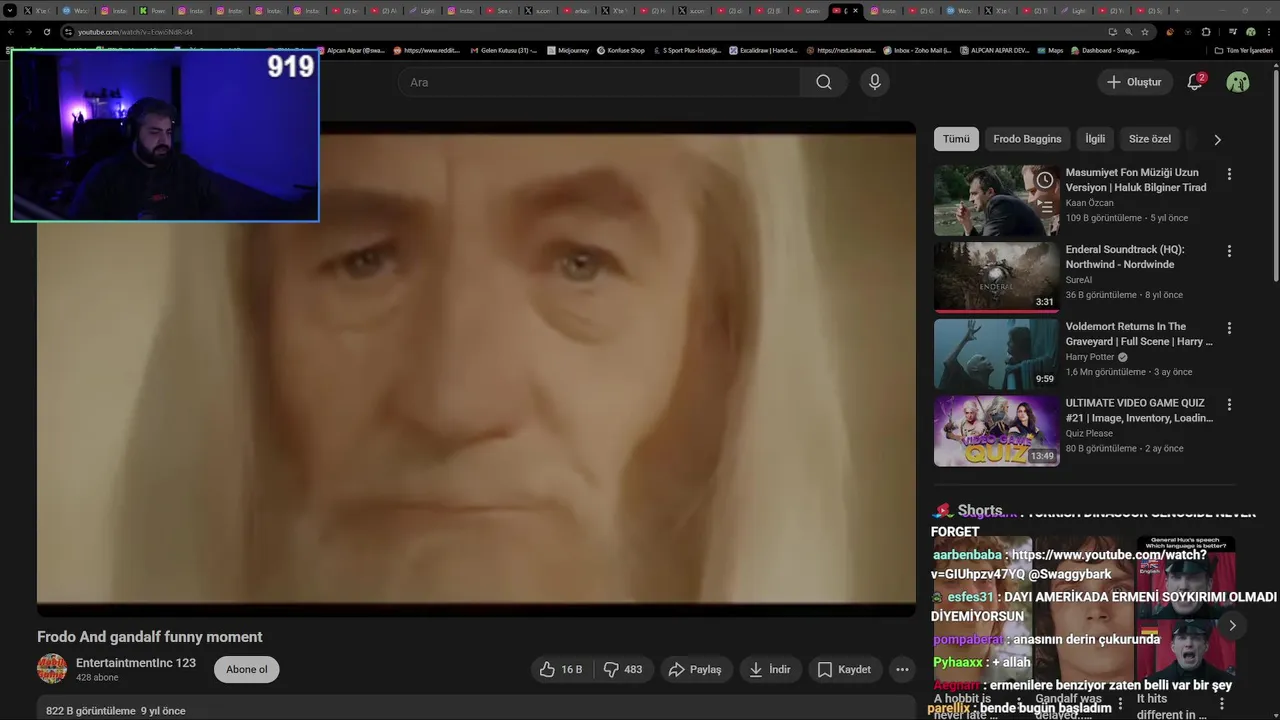1280x720 pixels.
Task: Open the browser profile avatar in toolbar
Action: tap(1250, 32)
